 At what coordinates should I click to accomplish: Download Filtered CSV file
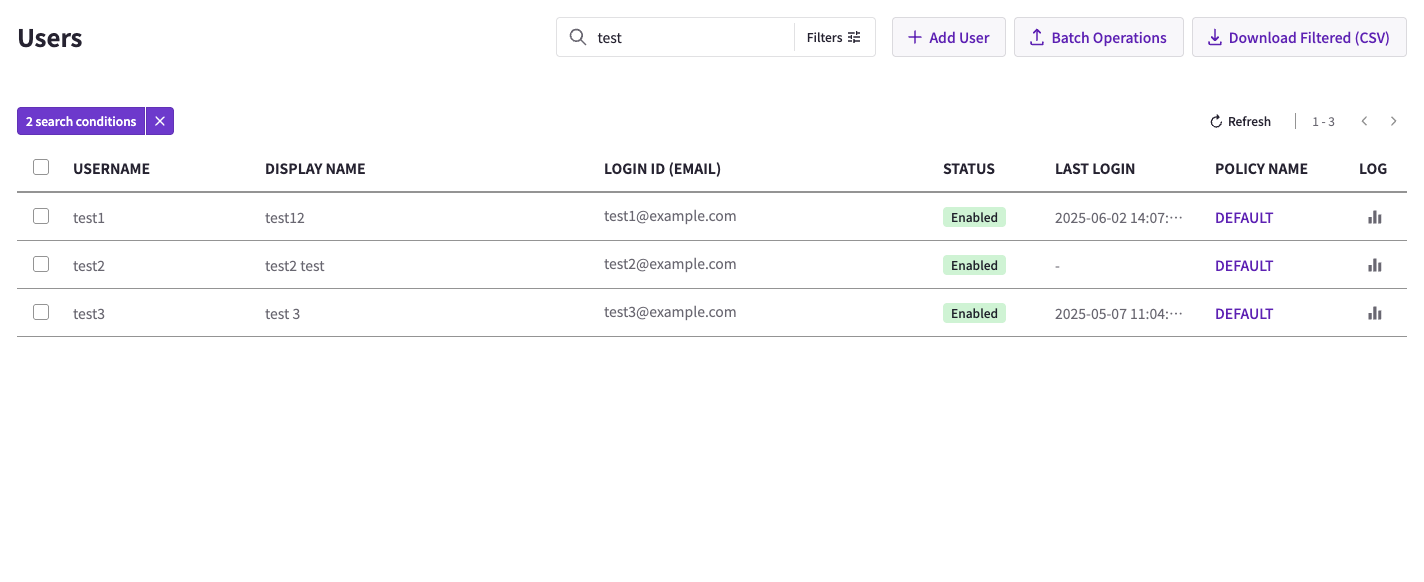point(1299,37)
